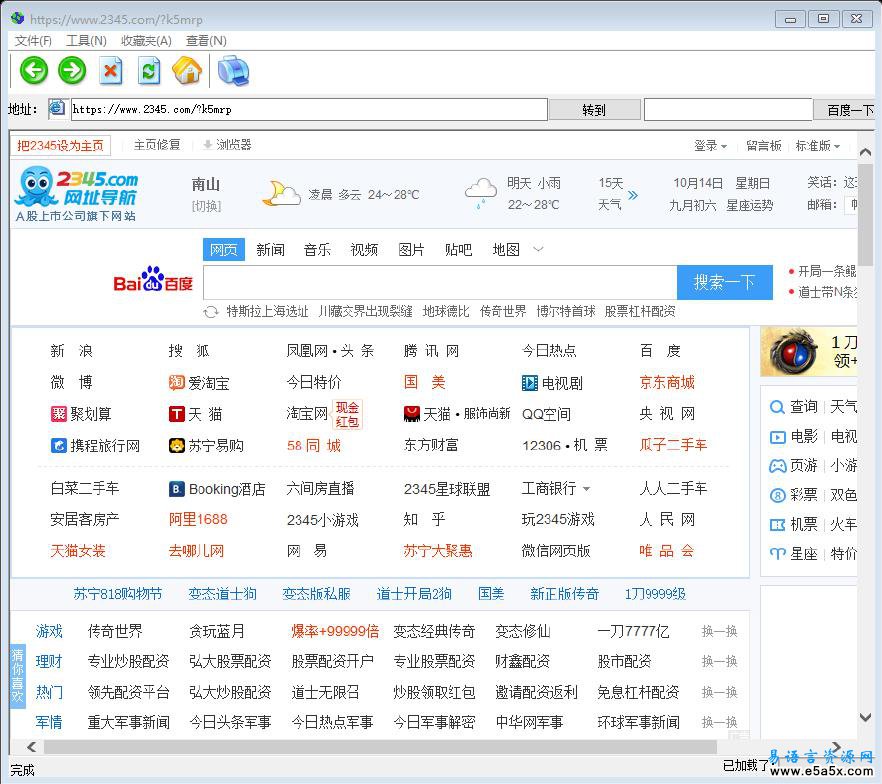The width and height of the screenshot is (882, 784).
Task: Open the 查看(N) menu
Action: 206,40
